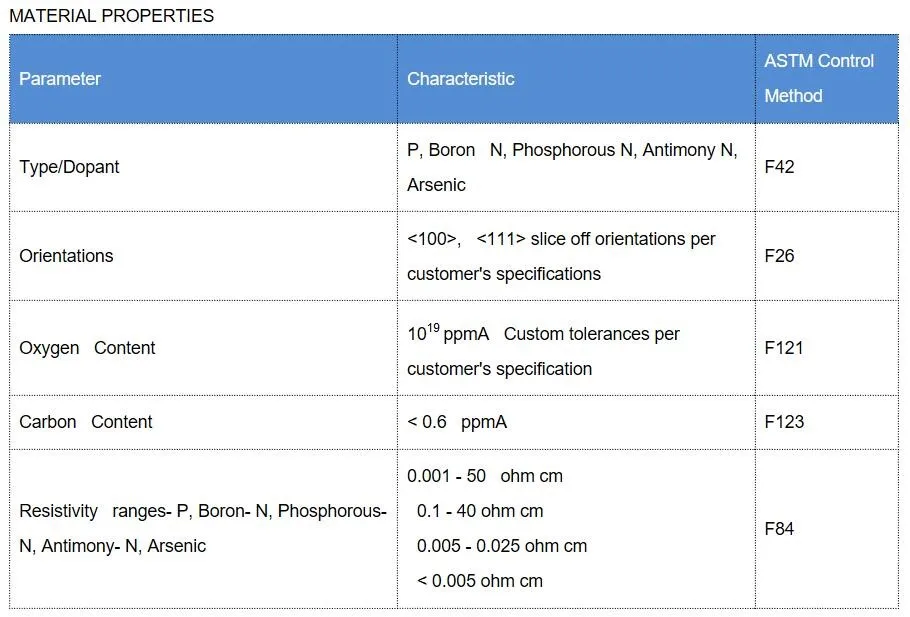Select the 0.001 - 50 ohm cm value
This screenshot has height=617, width=910.
click(485, 476)
